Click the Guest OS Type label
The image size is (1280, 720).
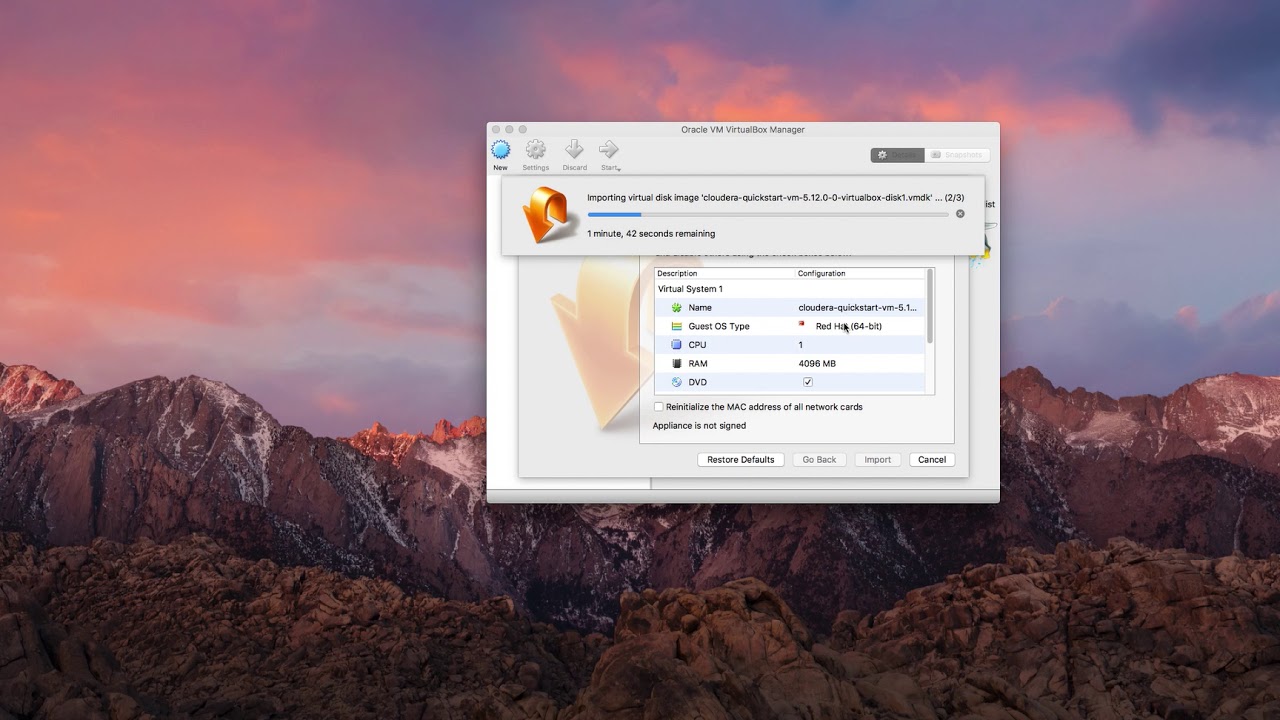coord(719,326)
